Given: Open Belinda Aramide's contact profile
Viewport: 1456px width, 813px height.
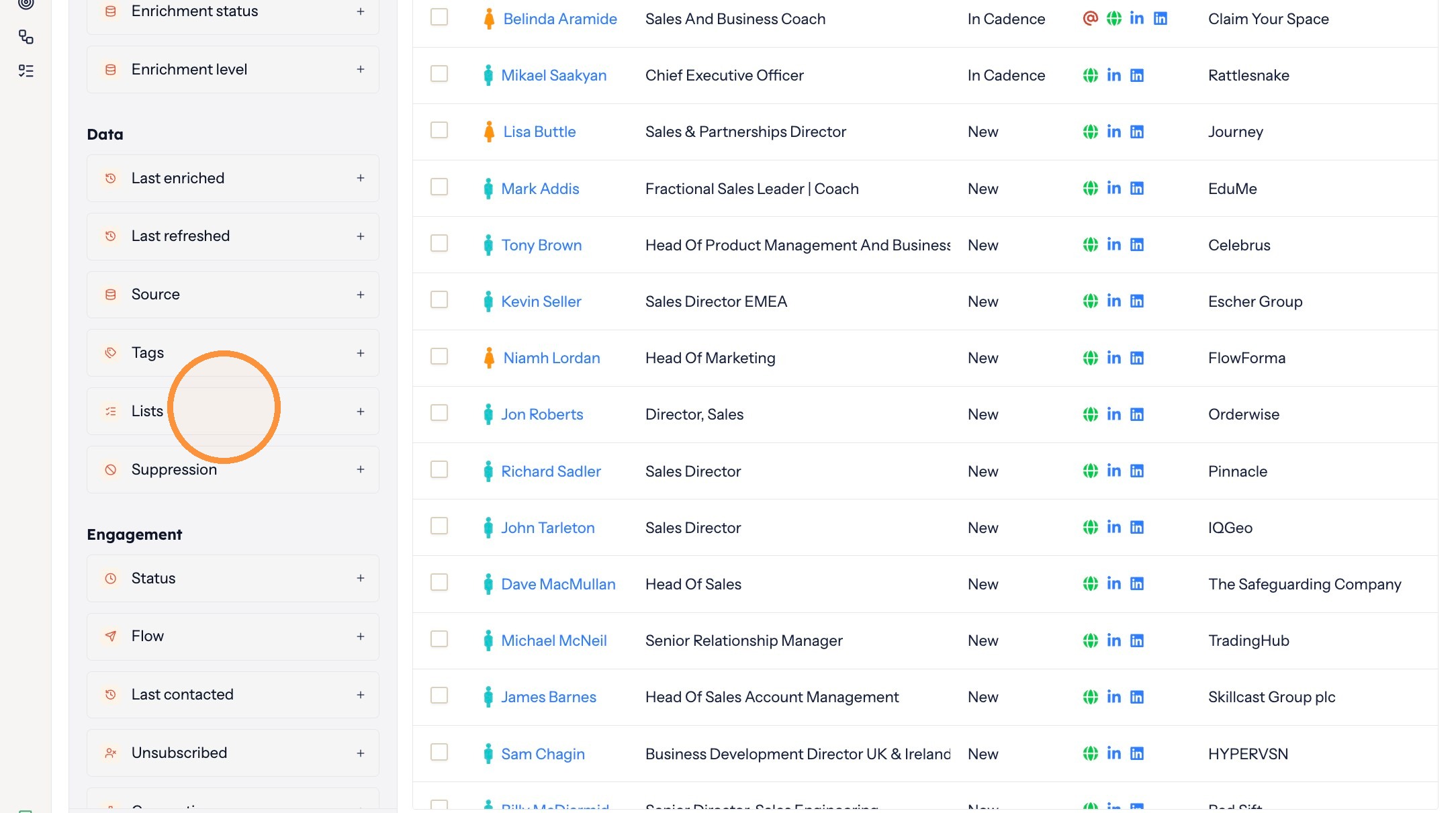Looking at the screenshot, I should pos(560,19).
